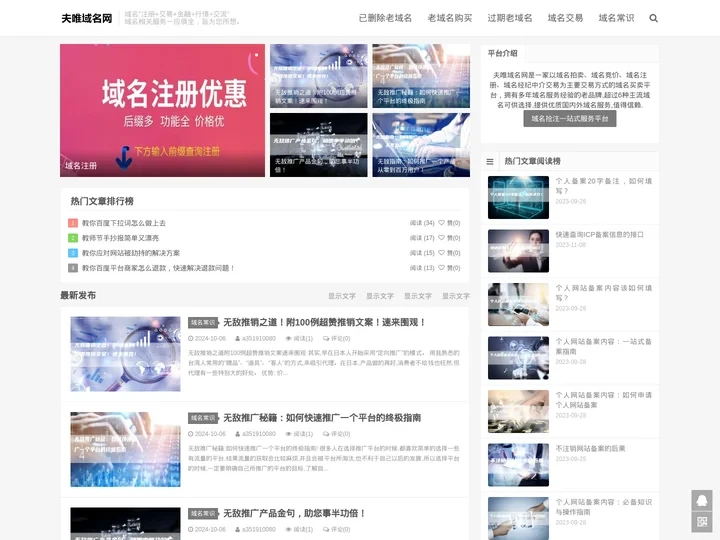Image resolution: width=720 pixels, height=540 pixels.
Task: Open 老域名购买 menu item
Action: tap(450, 18)
